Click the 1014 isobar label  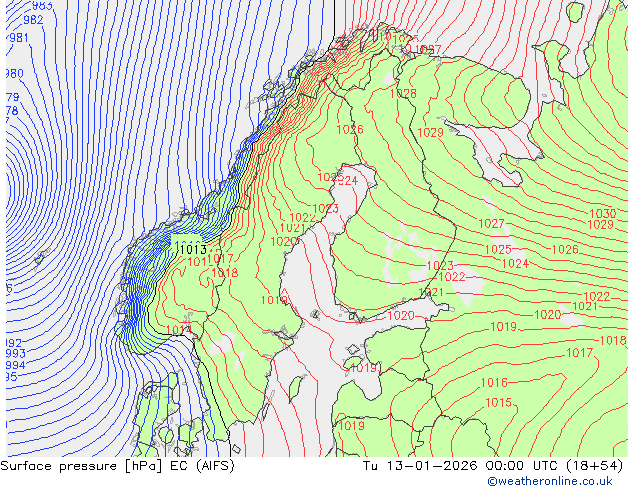click(178, 330)
